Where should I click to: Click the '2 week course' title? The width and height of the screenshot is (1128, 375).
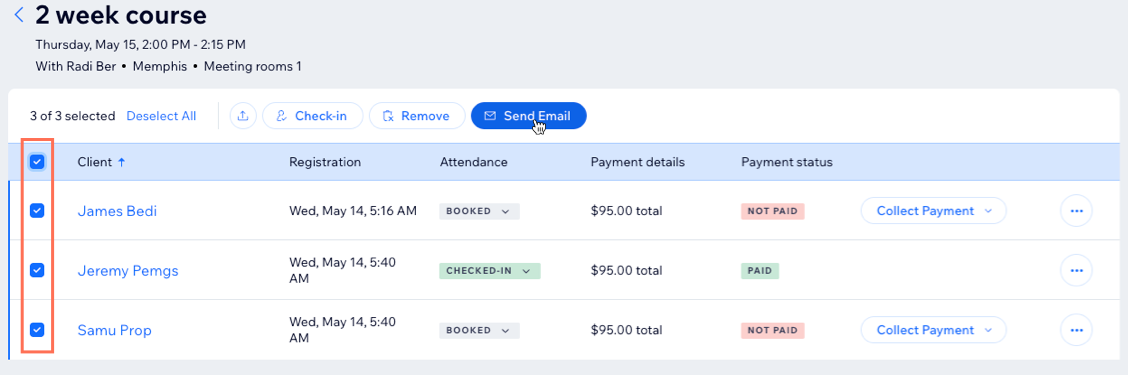[x=121, y=14]
